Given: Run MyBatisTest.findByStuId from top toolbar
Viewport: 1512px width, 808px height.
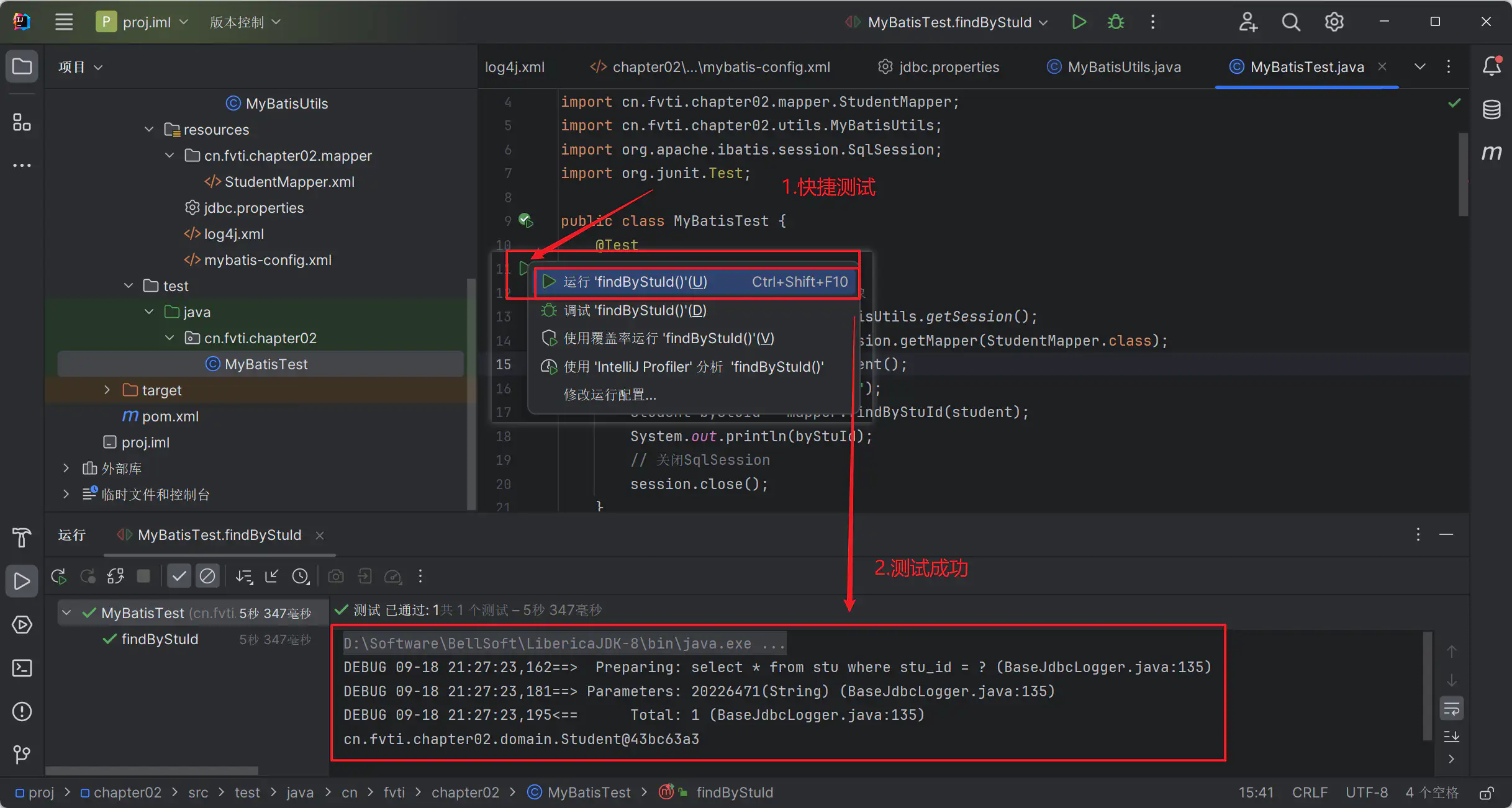Looking at the screenshot, I should pyautogui.click(x=1079, y=22).
